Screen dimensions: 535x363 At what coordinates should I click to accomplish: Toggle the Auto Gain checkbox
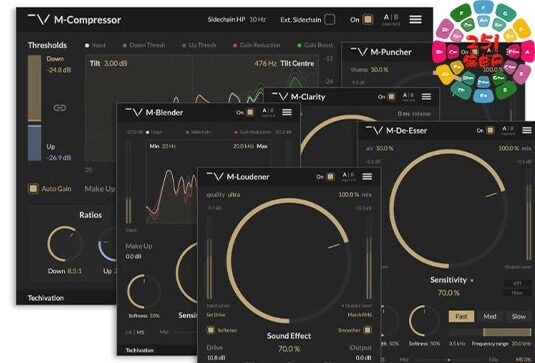(x=33, y=188)
